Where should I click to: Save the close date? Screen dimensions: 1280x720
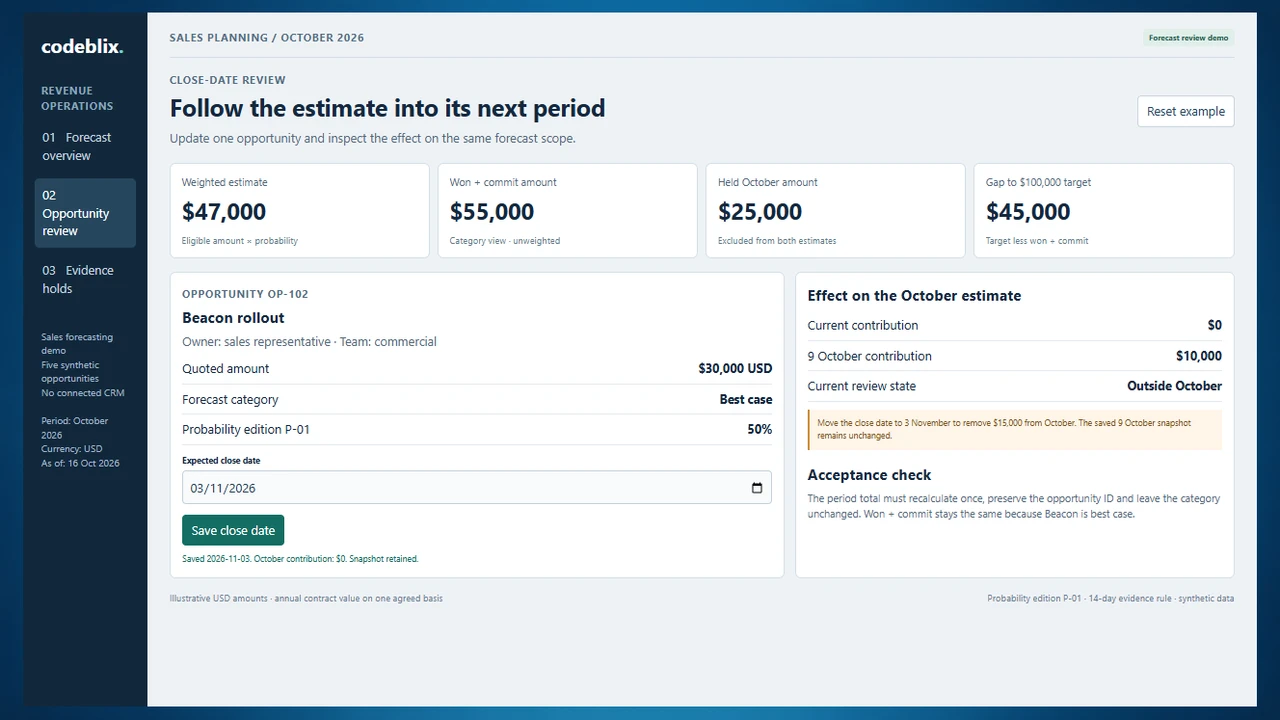coord(233,530)
